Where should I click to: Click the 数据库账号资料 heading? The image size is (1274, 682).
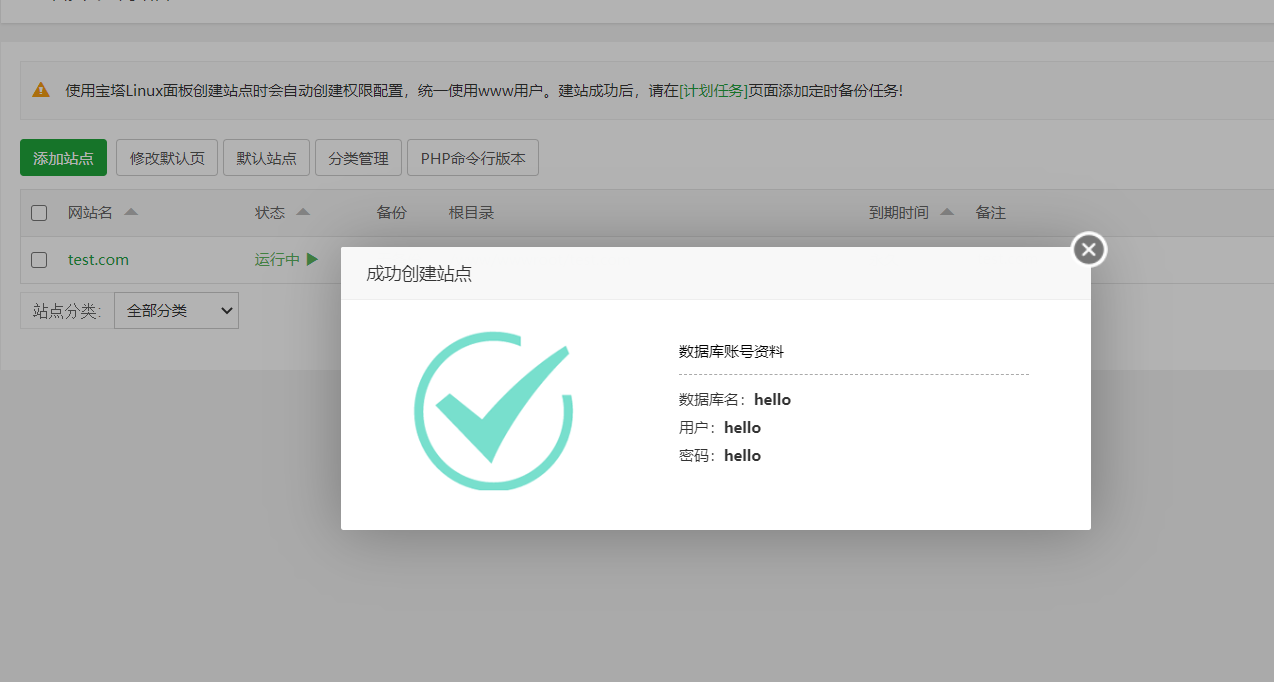tap(731, 352)
